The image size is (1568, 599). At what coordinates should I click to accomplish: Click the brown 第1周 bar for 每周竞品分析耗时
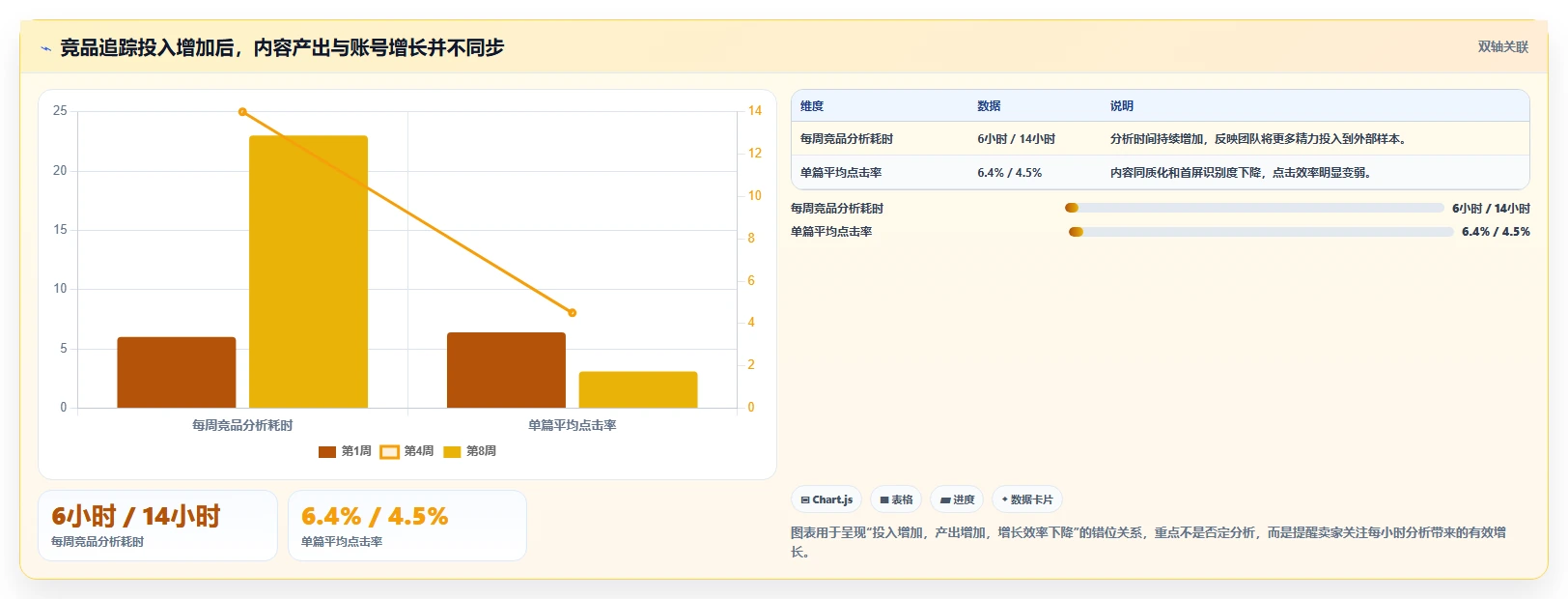177,372
